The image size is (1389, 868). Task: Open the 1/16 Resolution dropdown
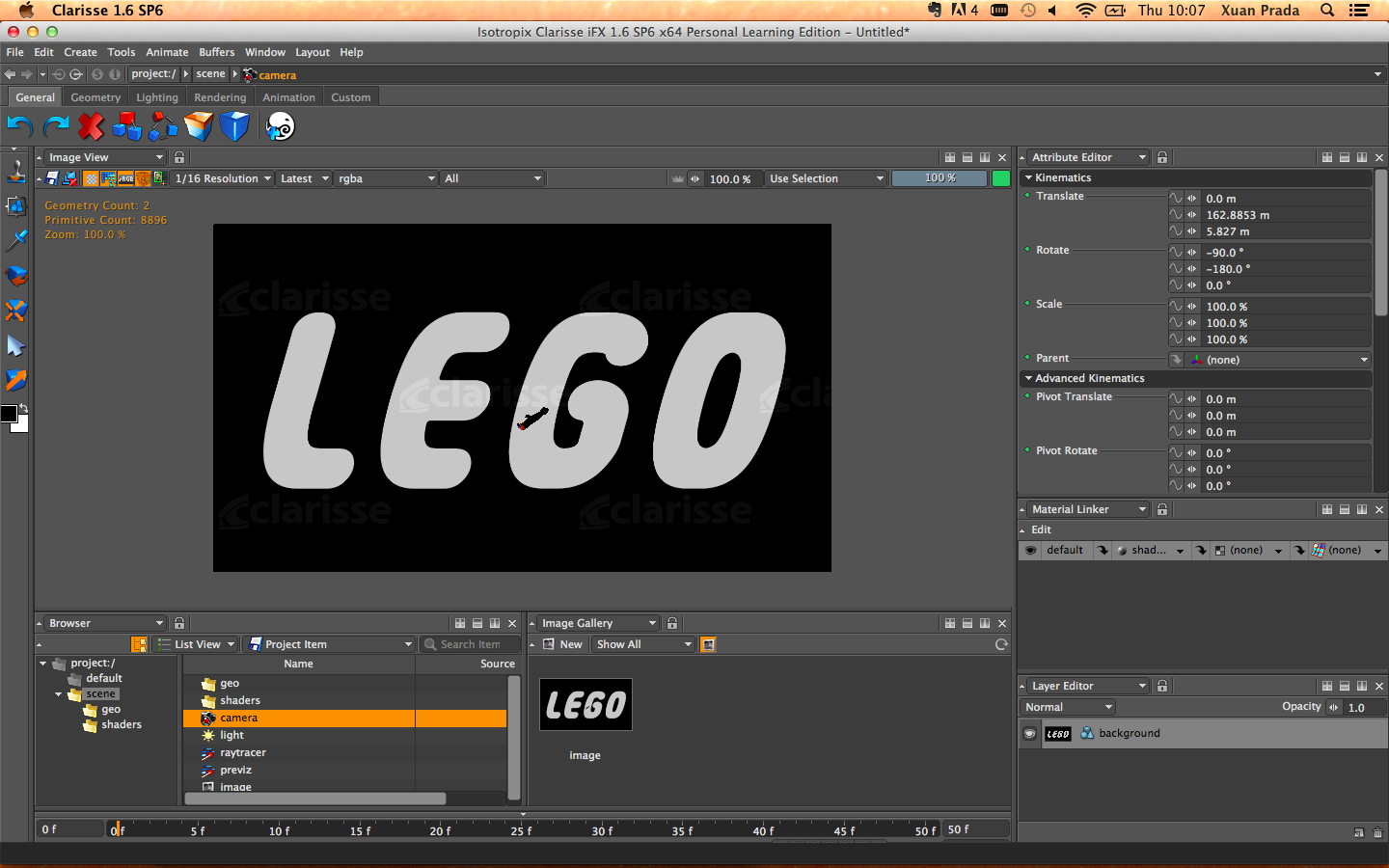point(223,178)
